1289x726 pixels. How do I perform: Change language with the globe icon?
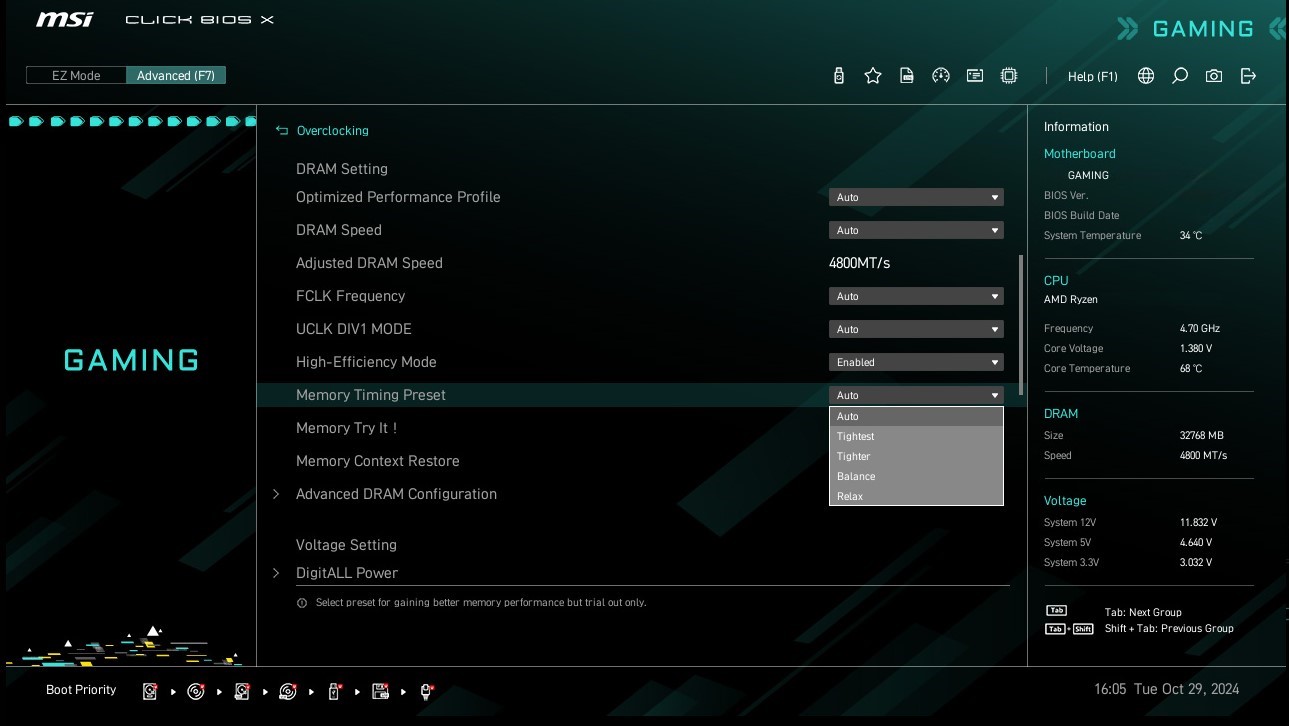(1146, 76)
